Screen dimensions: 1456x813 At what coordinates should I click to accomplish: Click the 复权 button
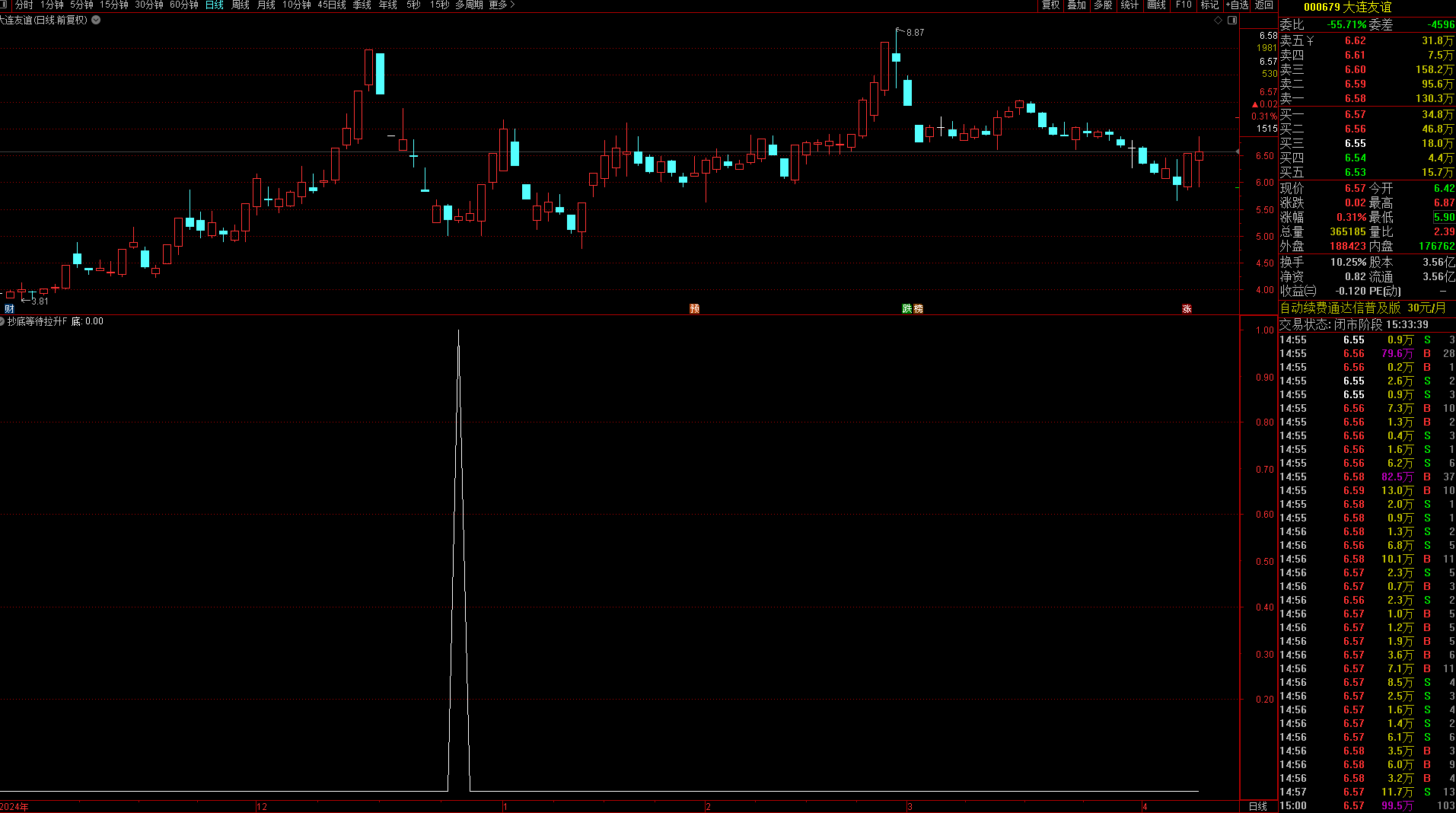click(x=1051, y=5)
